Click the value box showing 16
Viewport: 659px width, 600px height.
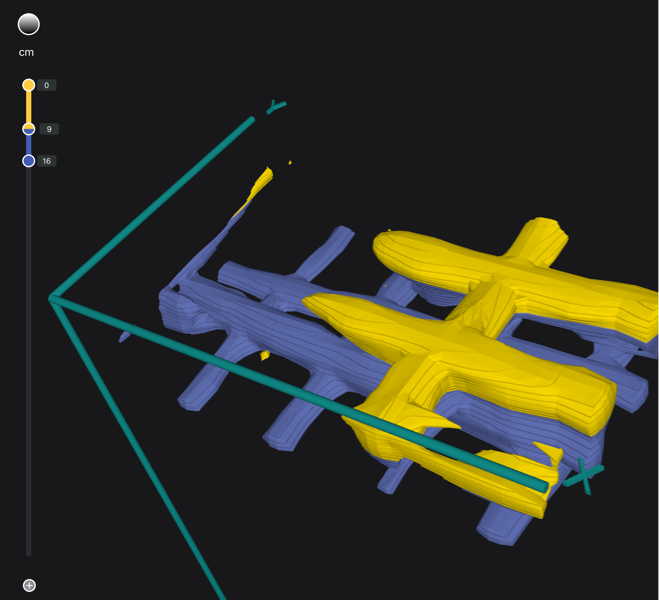48,161
